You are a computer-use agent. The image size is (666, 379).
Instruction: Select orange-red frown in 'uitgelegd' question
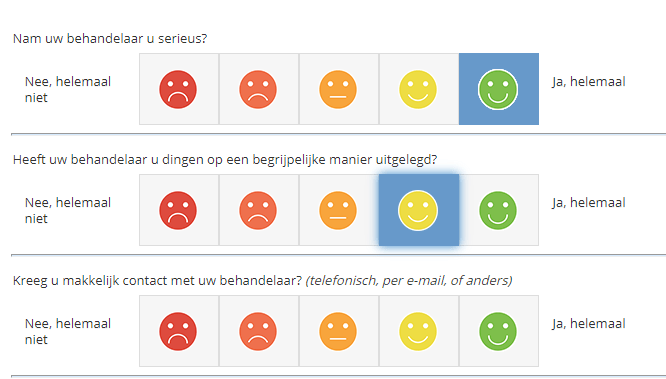[x=259, y=210]
